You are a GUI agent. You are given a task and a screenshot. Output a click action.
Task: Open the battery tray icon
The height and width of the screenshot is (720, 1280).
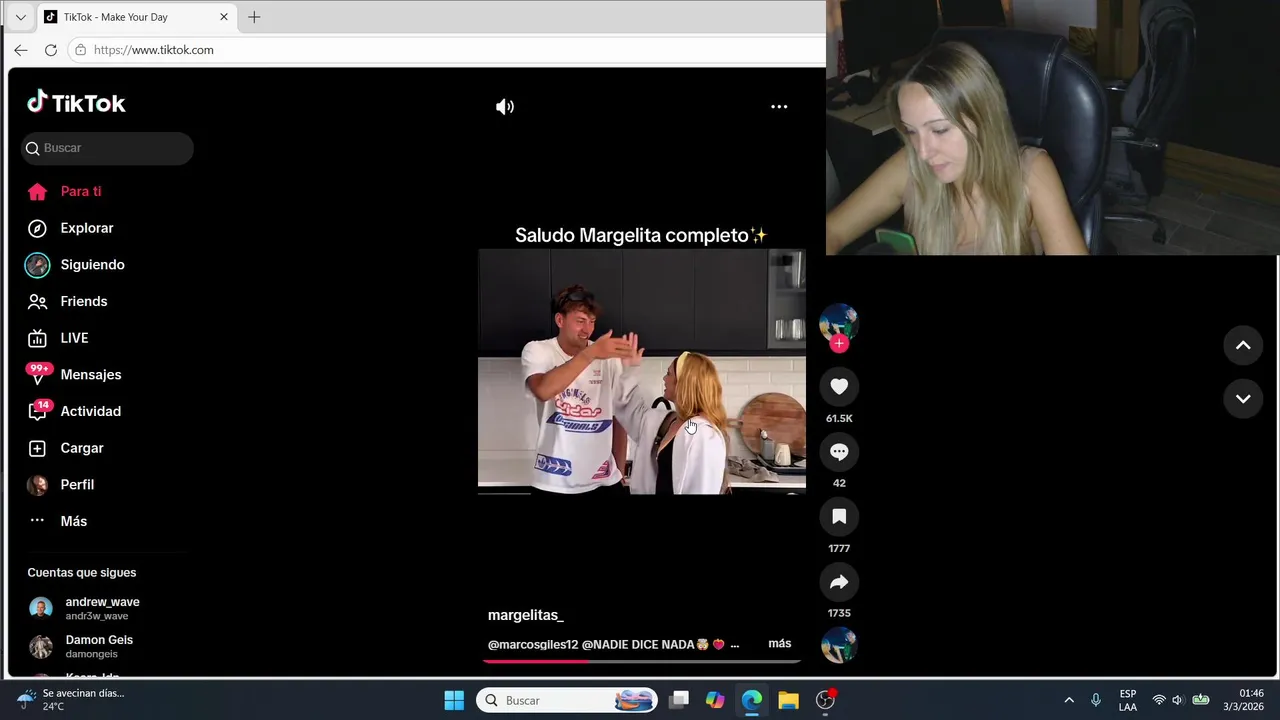[1201, 700]
